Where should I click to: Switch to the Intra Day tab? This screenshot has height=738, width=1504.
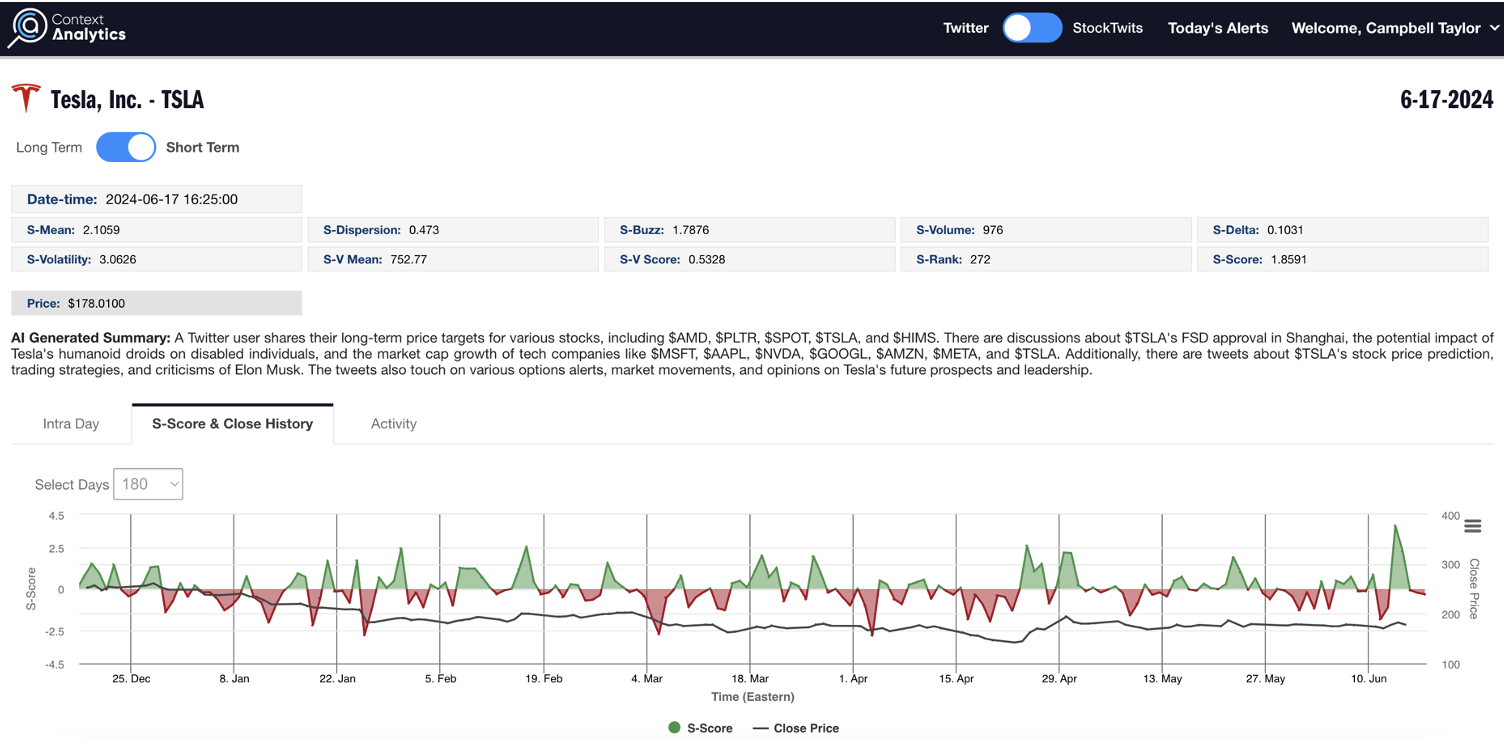(71, 424)
